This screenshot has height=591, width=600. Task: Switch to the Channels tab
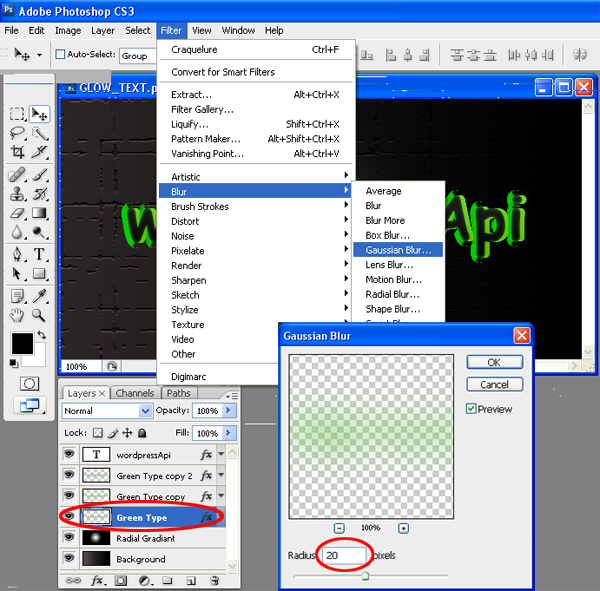coord(135,393)
